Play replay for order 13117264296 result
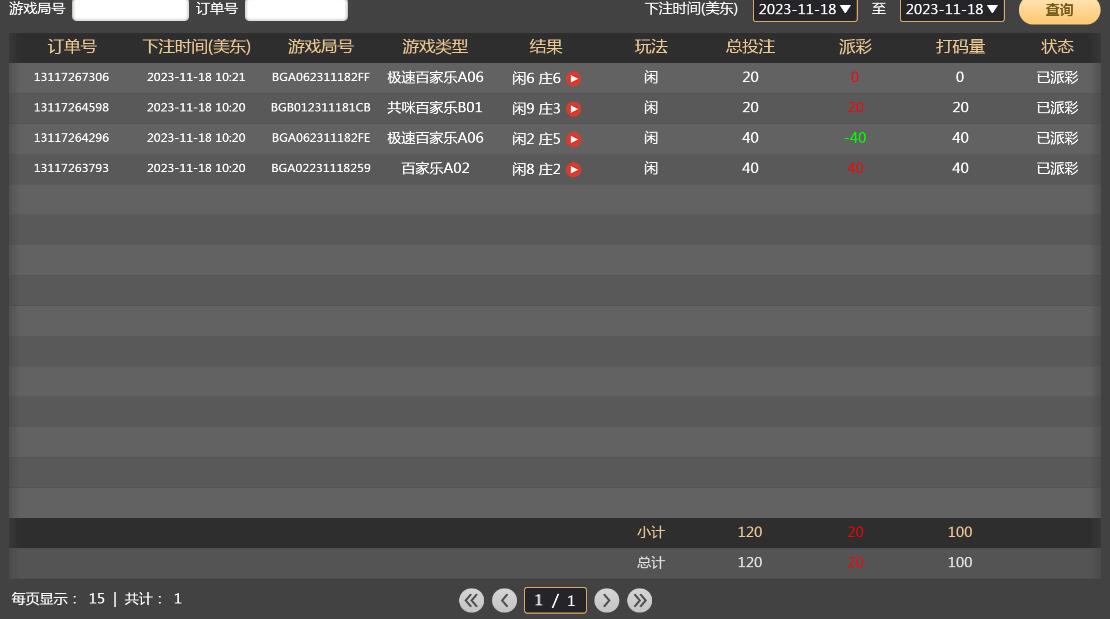1110x619 pixels. (x=574, y=140)
